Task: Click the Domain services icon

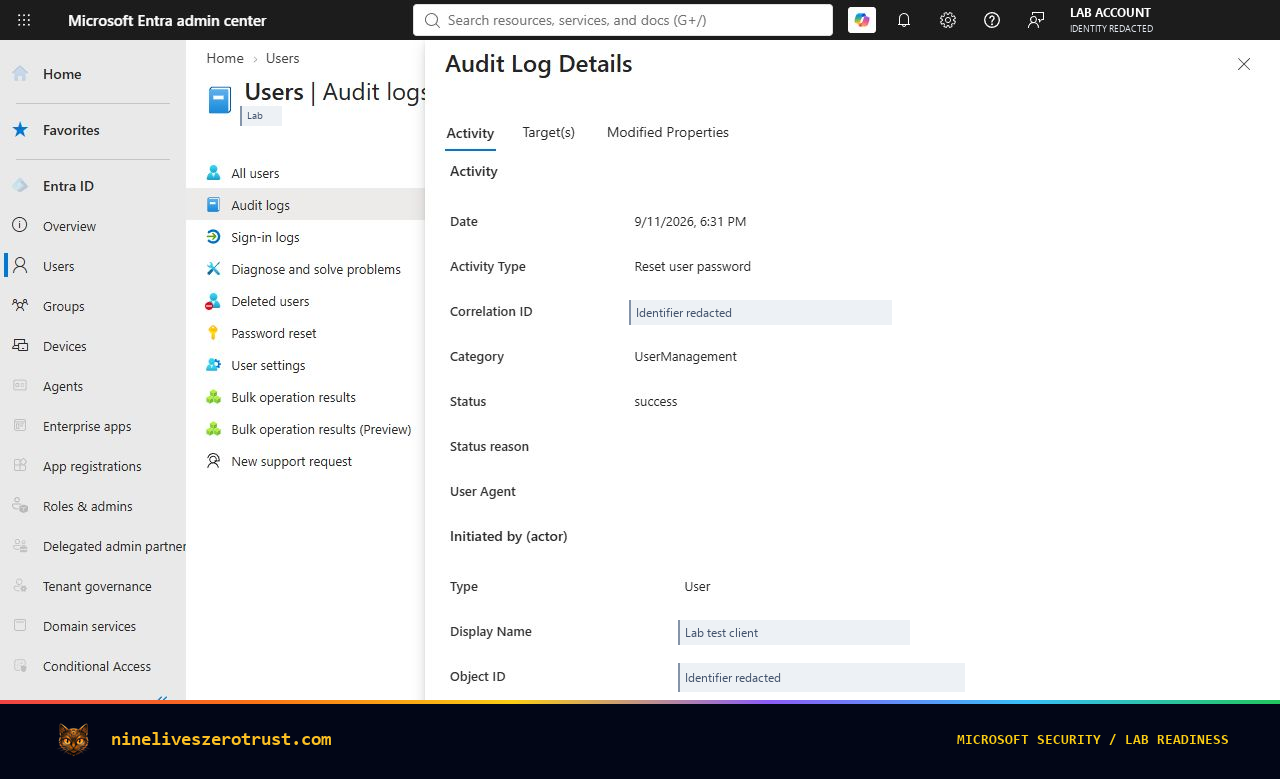Action: click(x=20, y=626)
